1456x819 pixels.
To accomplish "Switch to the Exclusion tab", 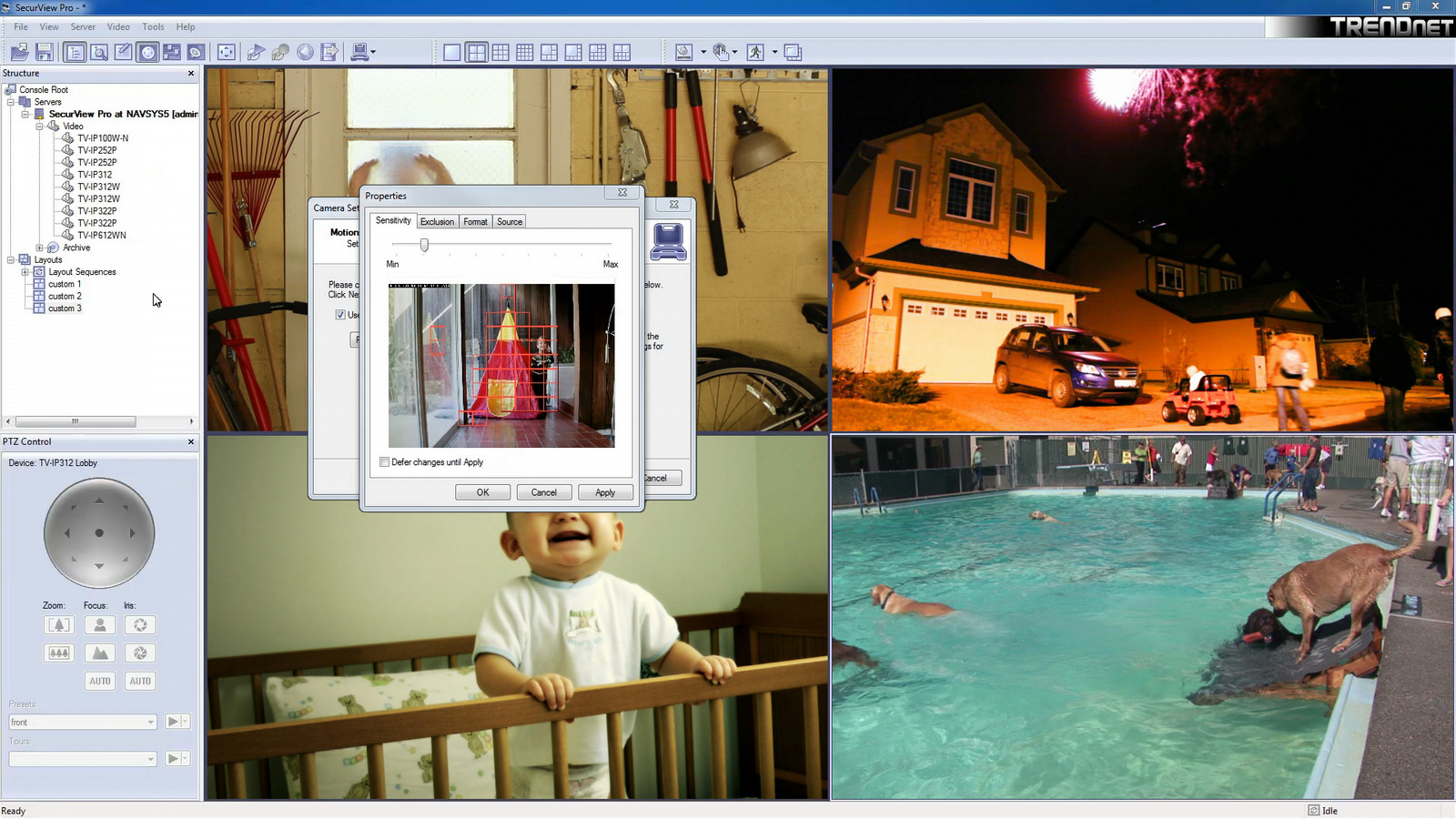I will (437, 222).
